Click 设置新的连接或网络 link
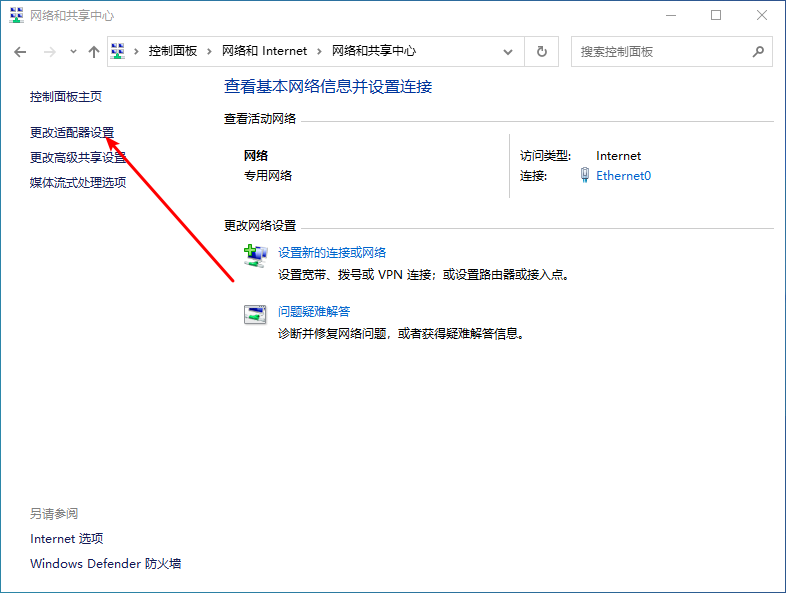Image resolution: width=786 pixels, height=593 pixels. pos(332,252)
